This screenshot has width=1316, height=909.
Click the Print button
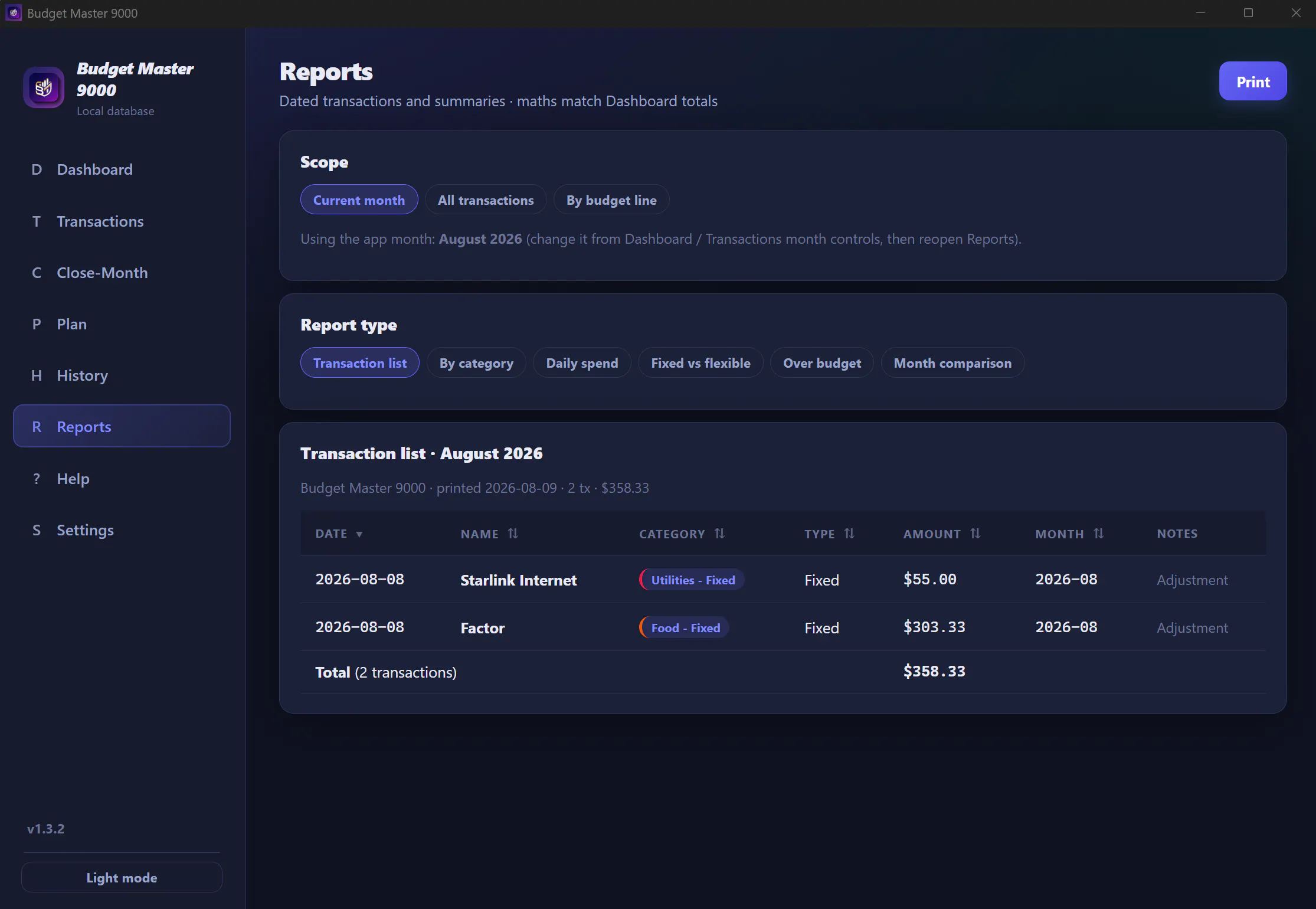click(1253, 81)
